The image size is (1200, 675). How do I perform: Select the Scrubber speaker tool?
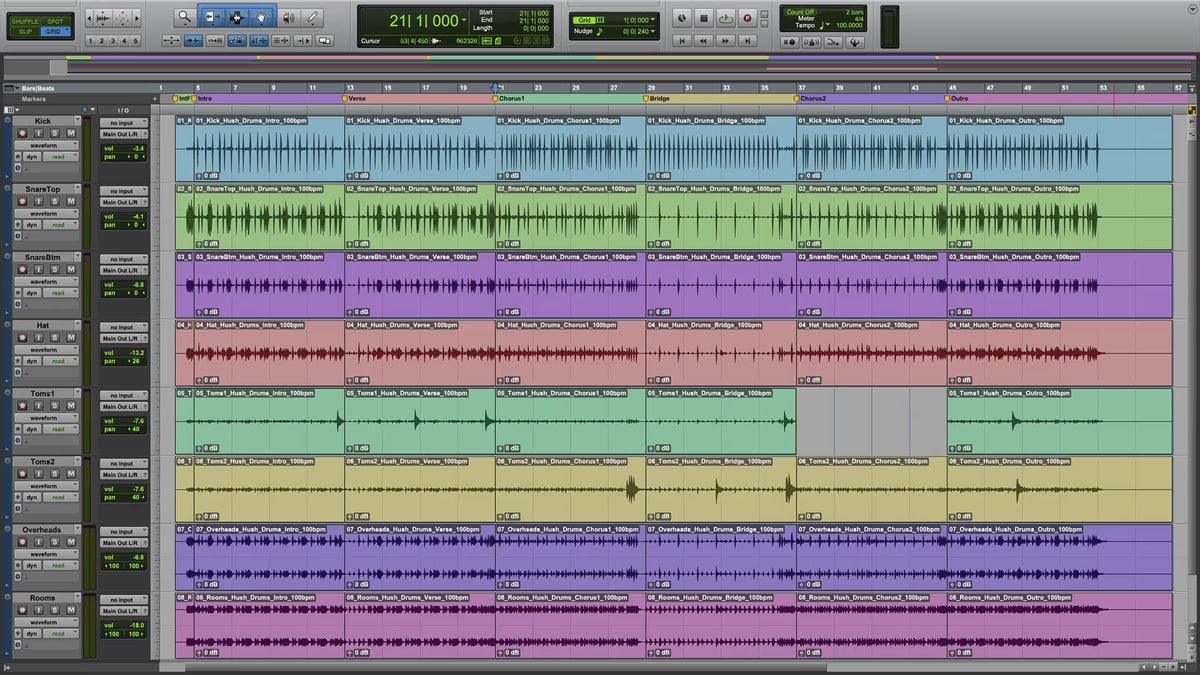[289, 17]
